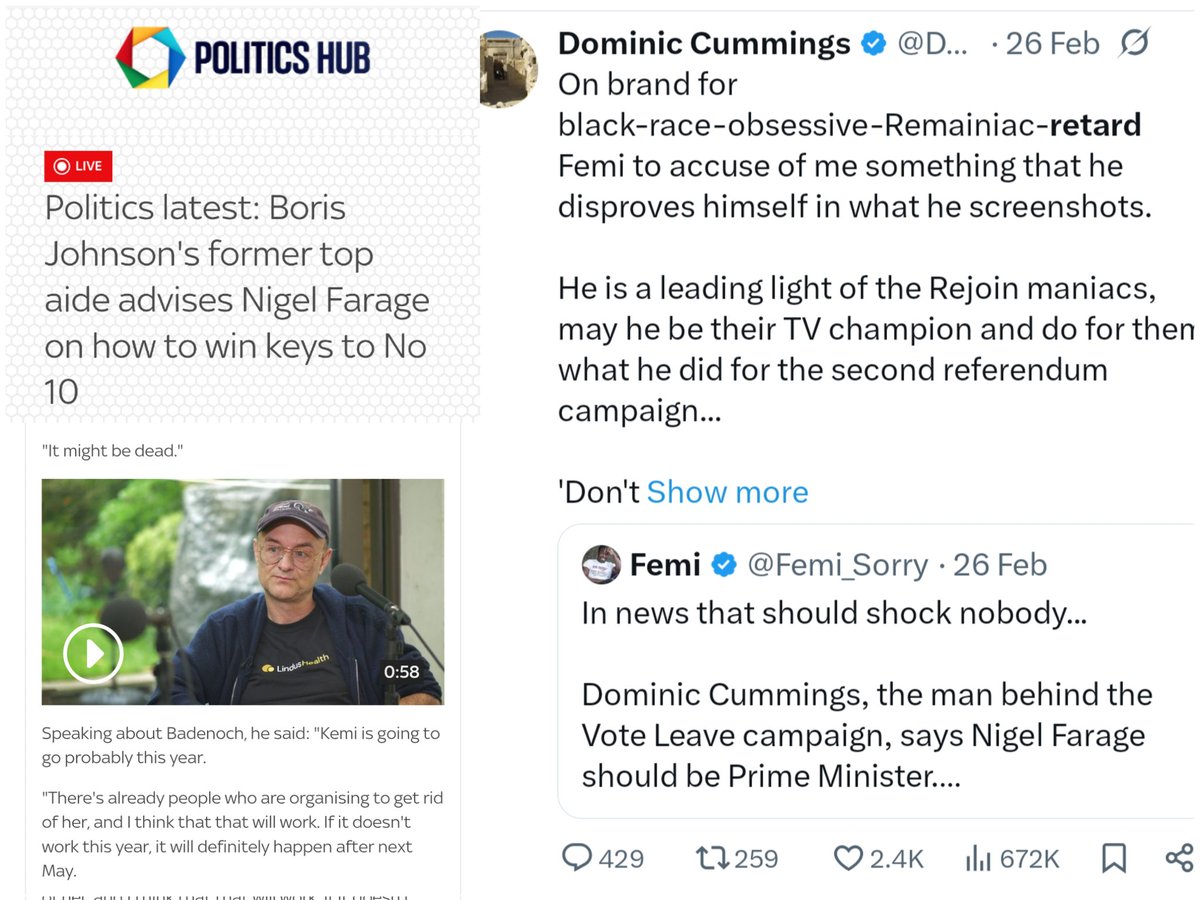1200x900 pixels.
Task: Open the Politics latest headline
Action: click(237, 299)
